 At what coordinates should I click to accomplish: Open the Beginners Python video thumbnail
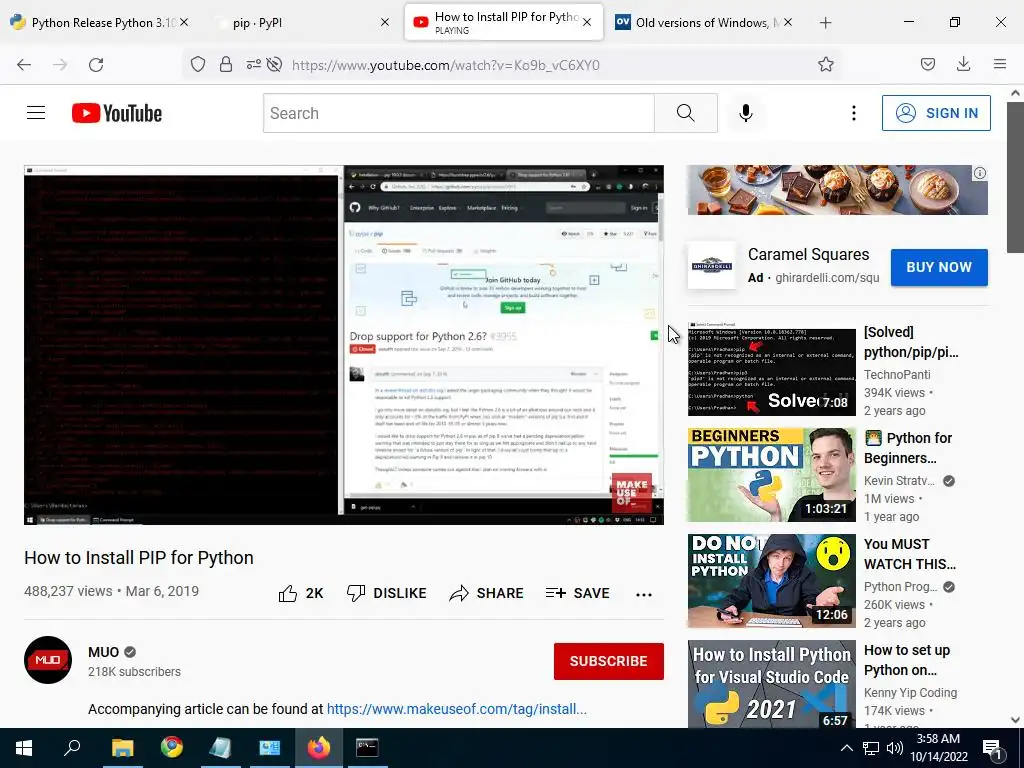pyautogui.click(x=771, y=475)
